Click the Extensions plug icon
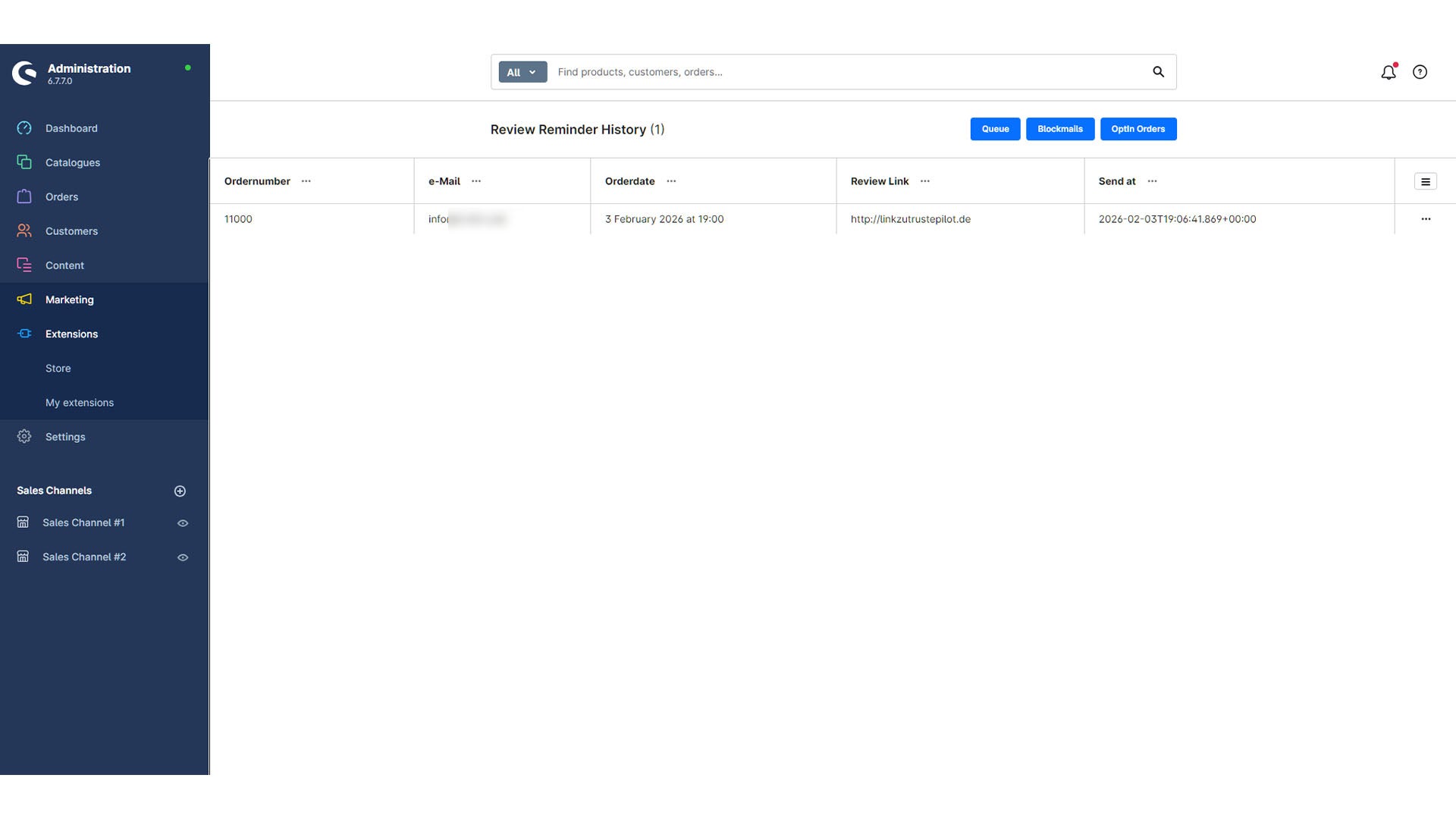Screen dimensions: 1456x819 24,334
